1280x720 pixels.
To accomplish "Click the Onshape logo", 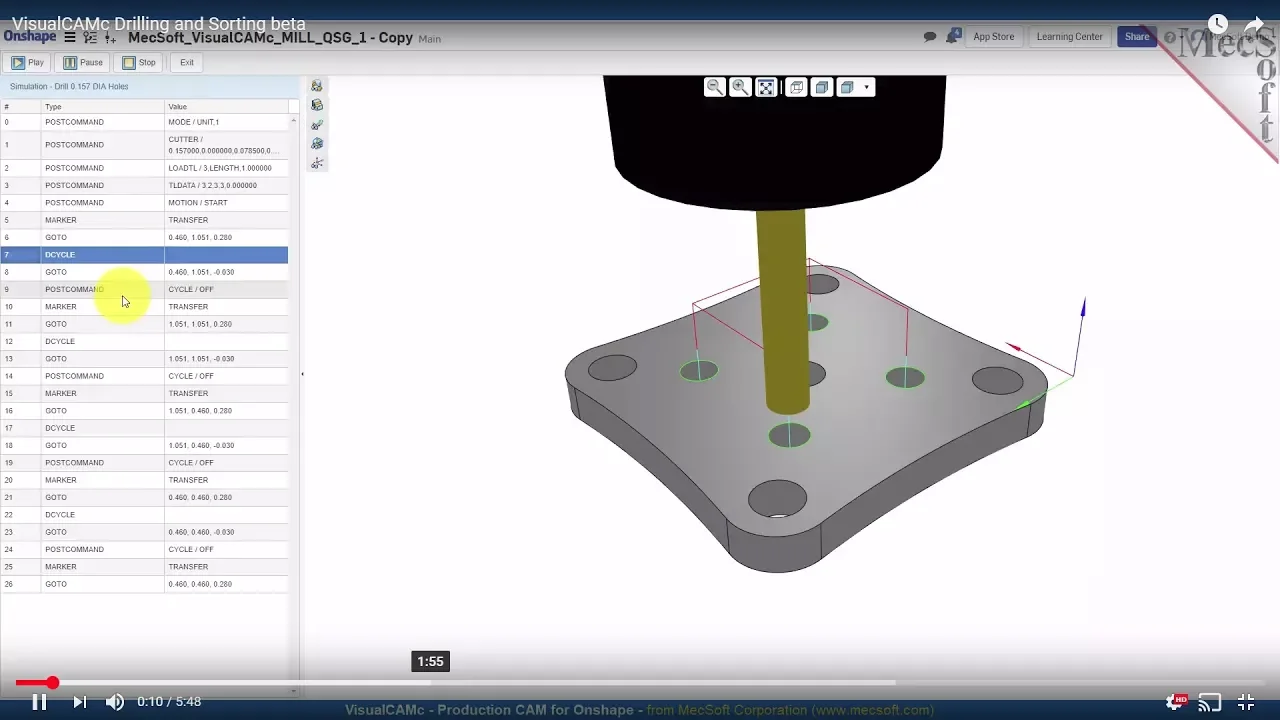I will (x=30, y=36).
